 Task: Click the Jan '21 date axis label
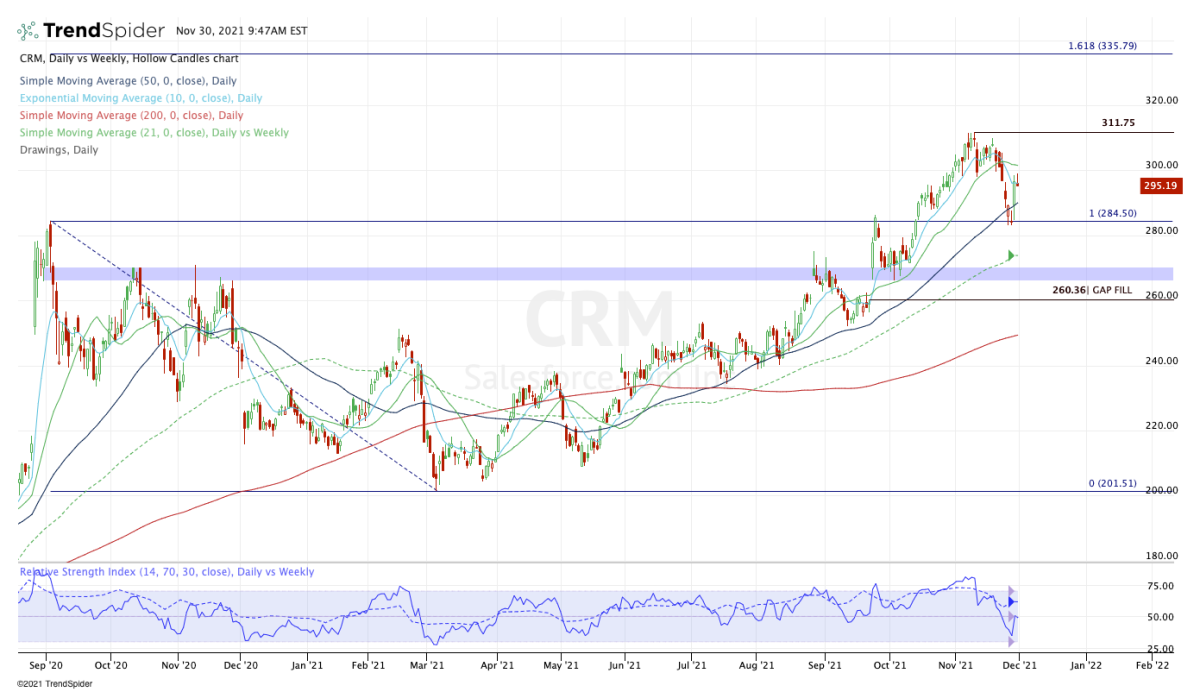pos(307,663)
